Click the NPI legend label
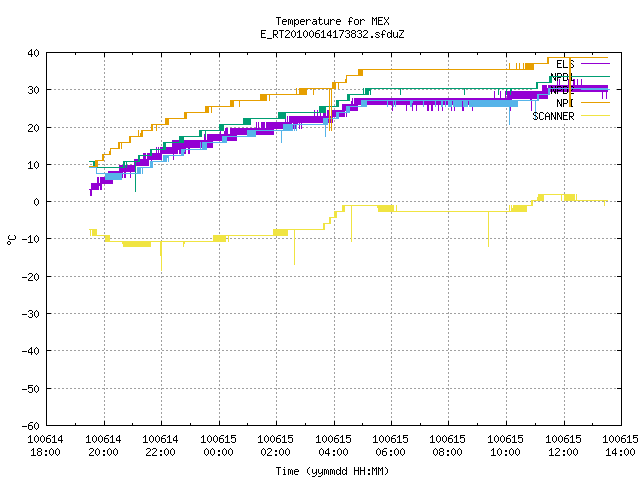The height and width of the screenshot is (480, 640). [565, 103]
